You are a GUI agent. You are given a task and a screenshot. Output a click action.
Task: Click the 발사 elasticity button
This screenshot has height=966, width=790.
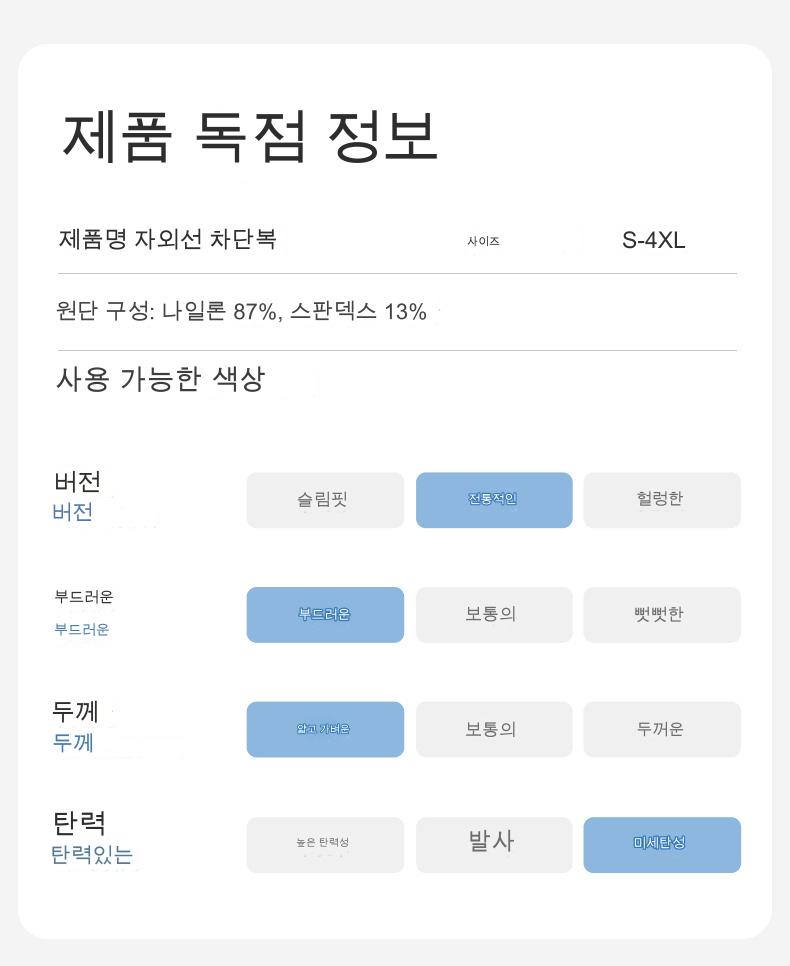coord(494,845)
